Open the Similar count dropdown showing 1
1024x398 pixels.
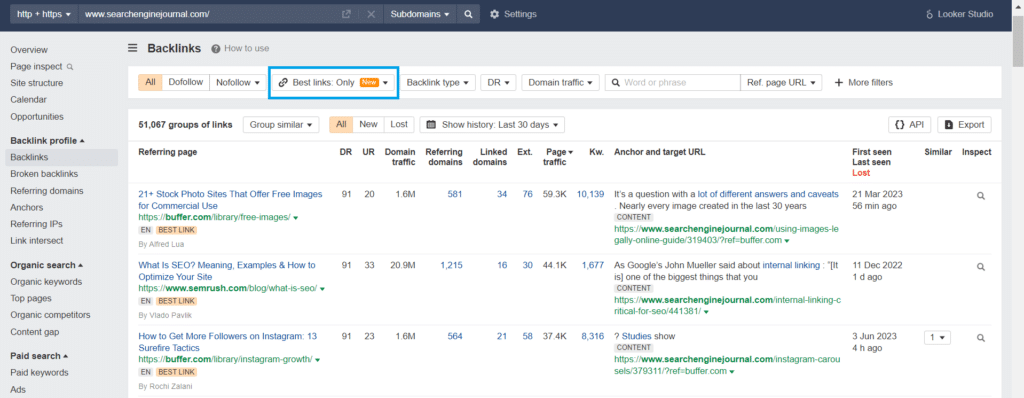click(937, 338)
